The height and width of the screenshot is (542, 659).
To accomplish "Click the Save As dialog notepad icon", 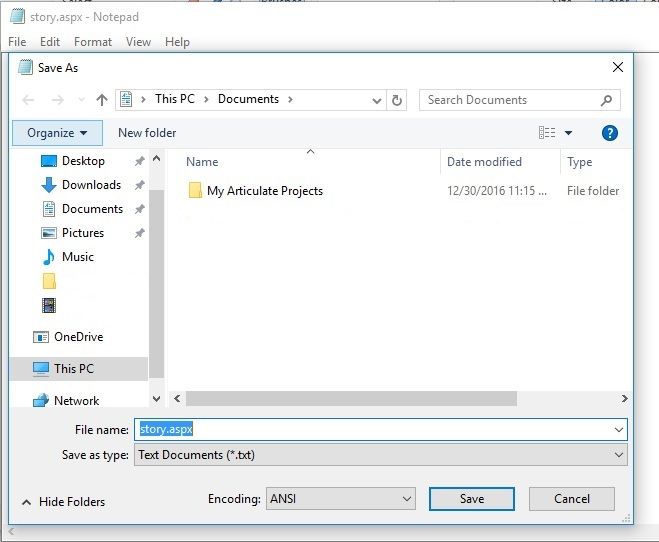I will point(25,68).
